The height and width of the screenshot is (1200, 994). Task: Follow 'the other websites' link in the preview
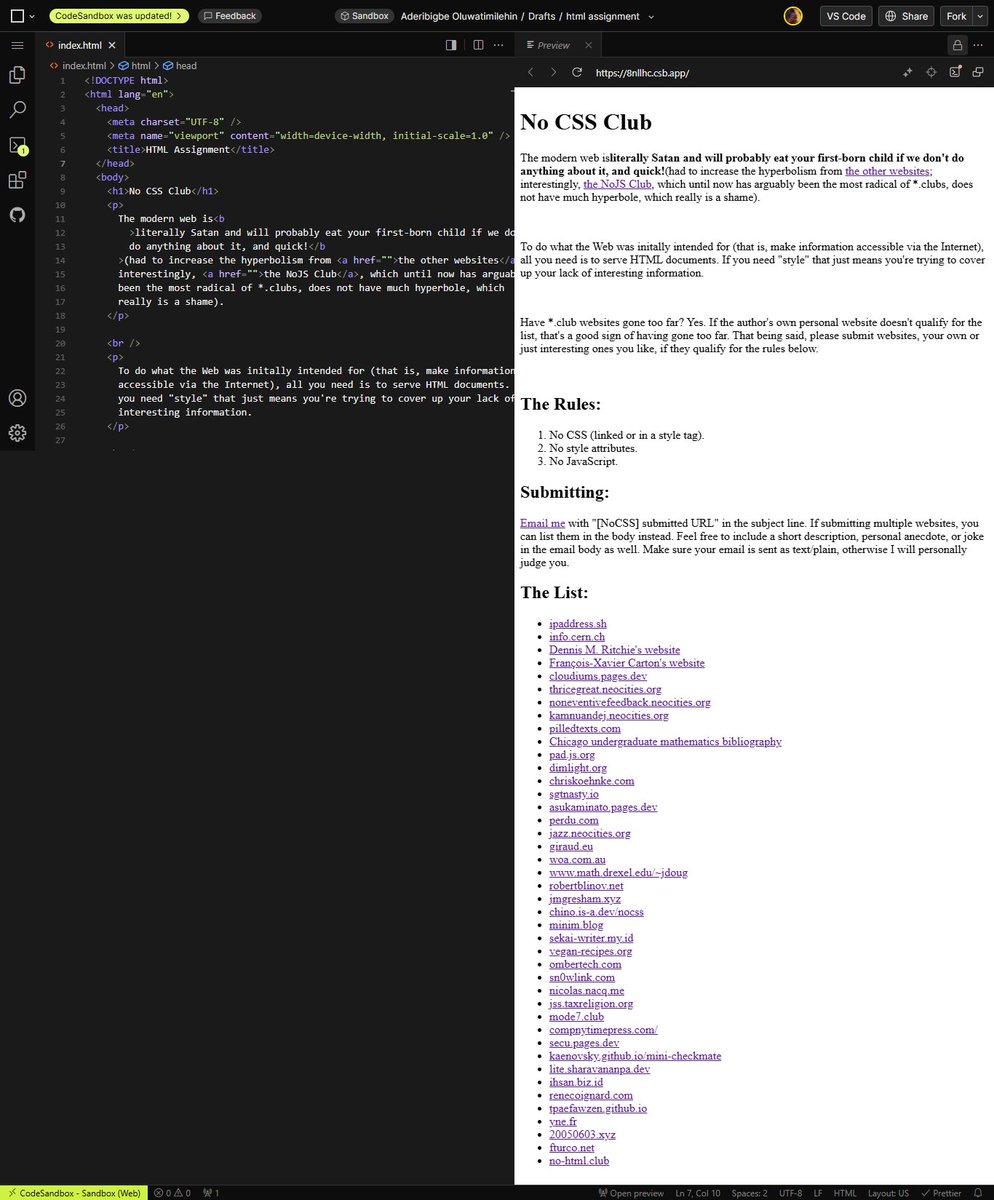pos(888,171)
